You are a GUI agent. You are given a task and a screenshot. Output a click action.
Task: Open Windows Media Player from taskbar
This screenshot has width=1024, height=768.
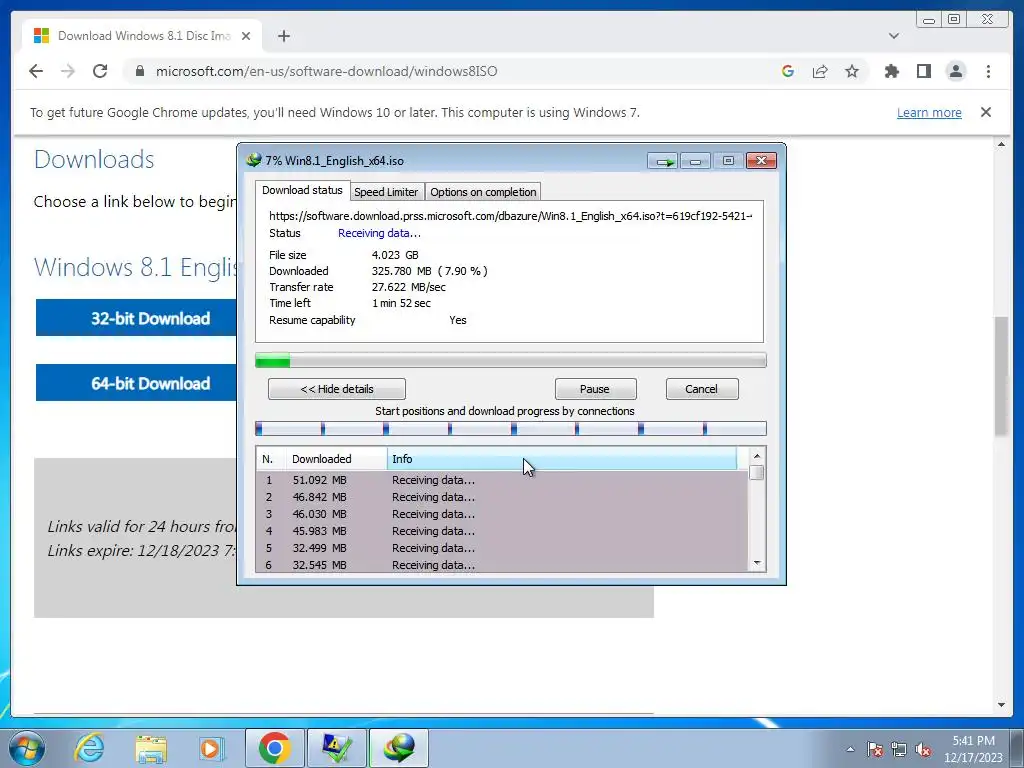coord(212,748)
